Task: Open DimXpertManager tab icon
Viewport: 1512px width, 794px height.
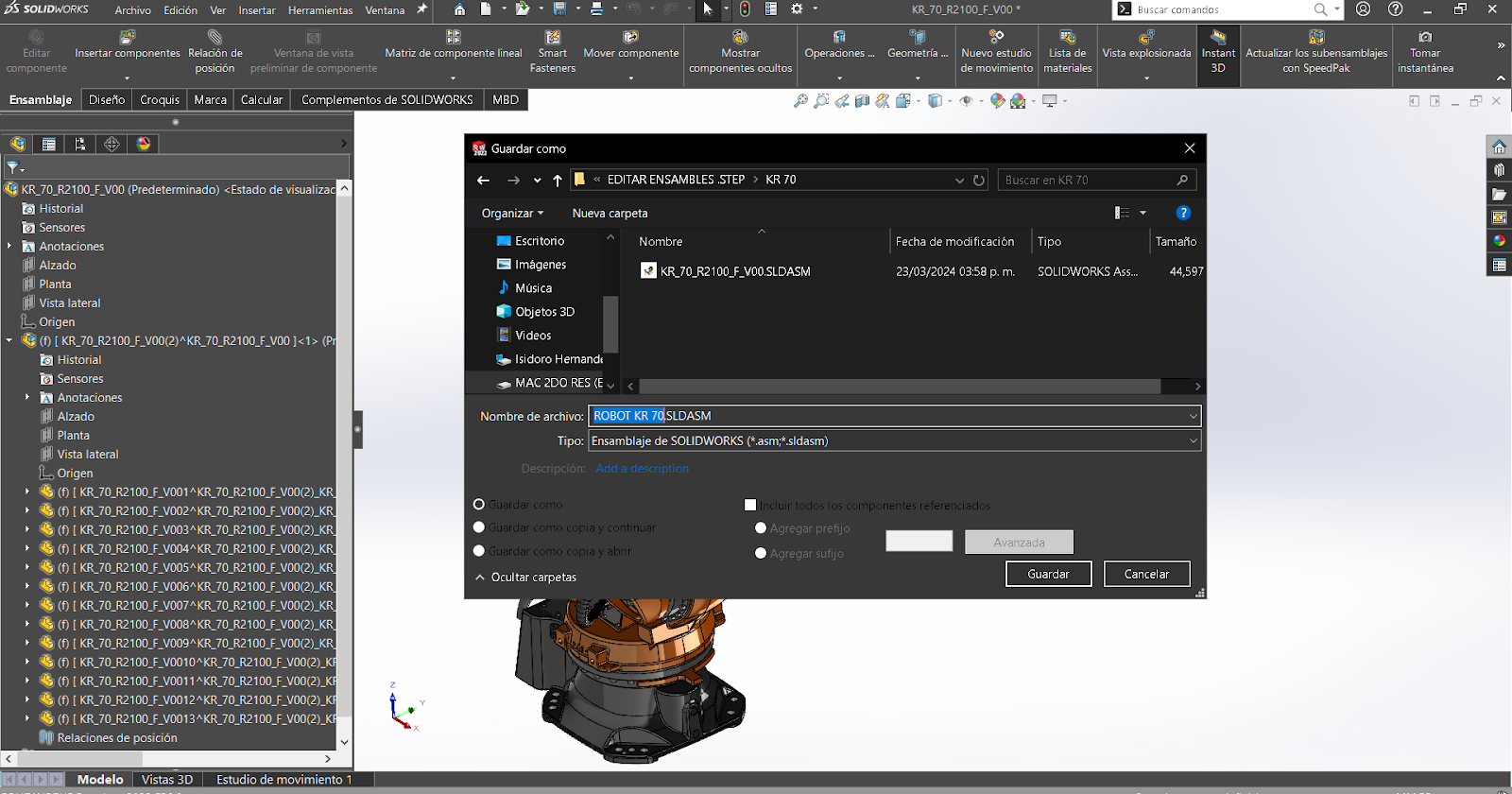Action: tap(112, 144)
